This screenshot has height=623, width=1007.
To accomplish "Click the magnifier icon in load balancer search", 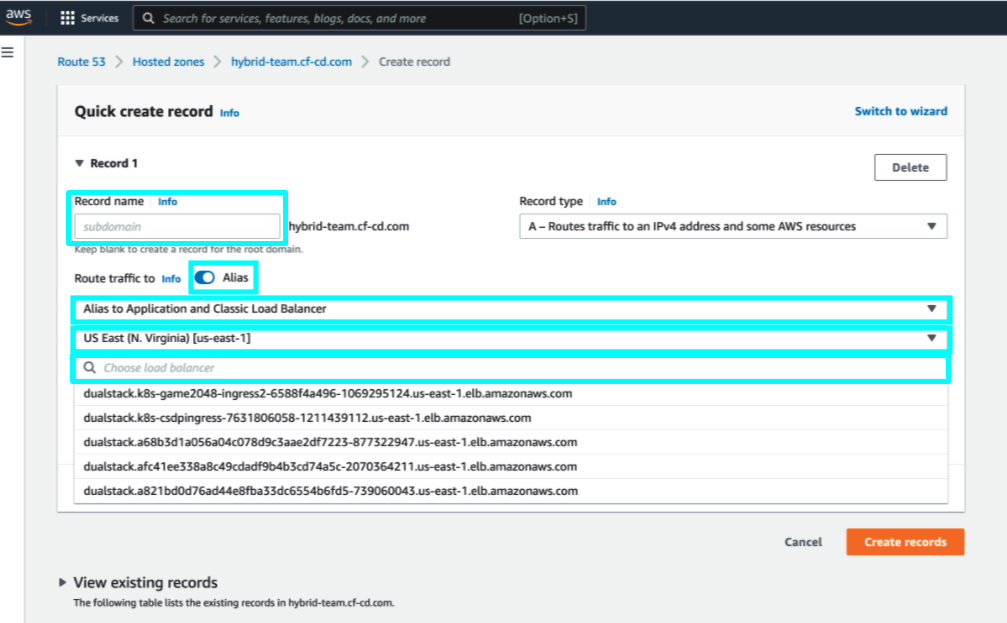I will (x=90, y=368).
